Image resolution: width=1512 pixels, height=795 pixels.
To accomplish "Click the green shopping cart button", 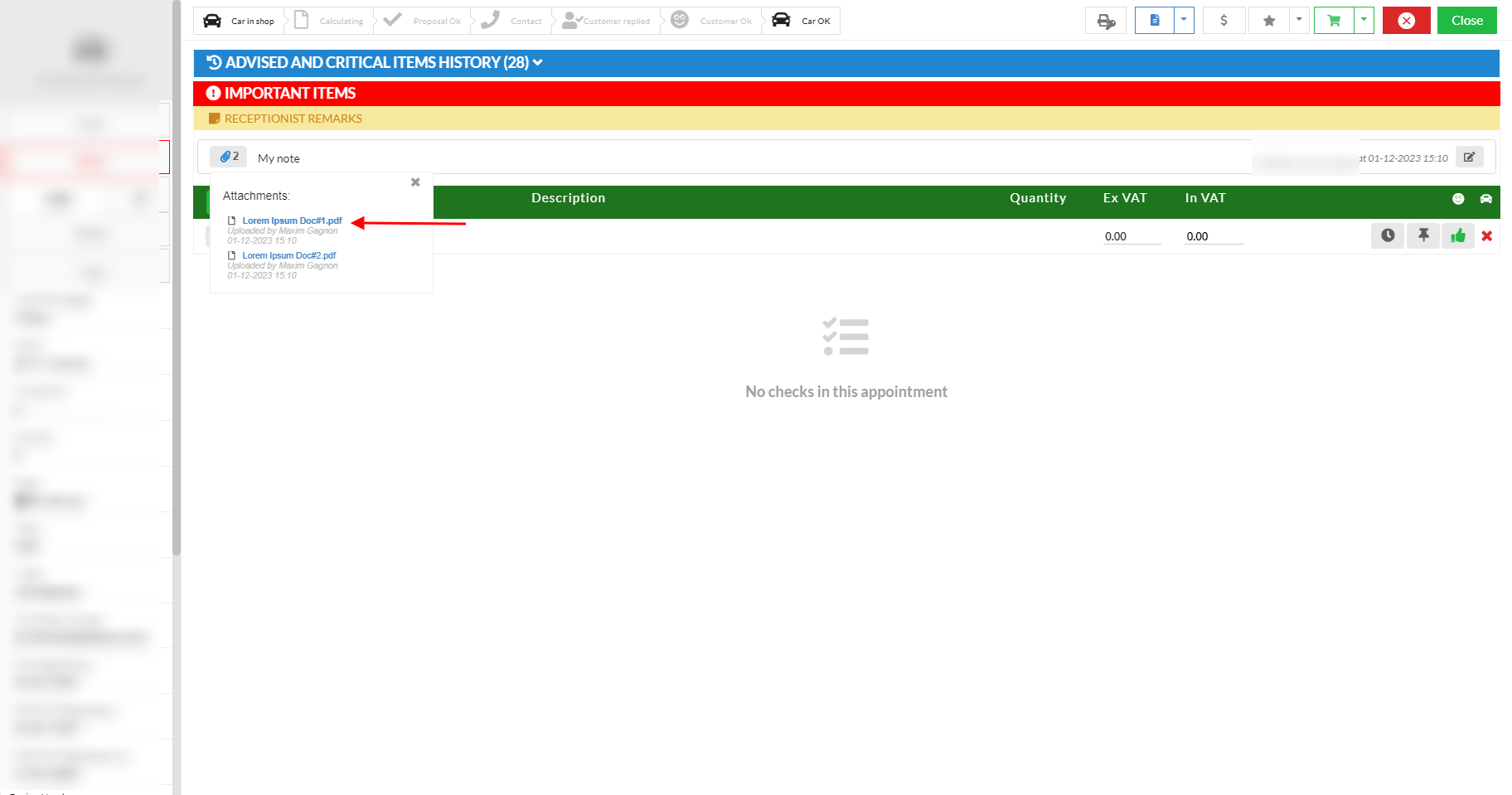I will pyautogui.click(x=1334, y=21).
